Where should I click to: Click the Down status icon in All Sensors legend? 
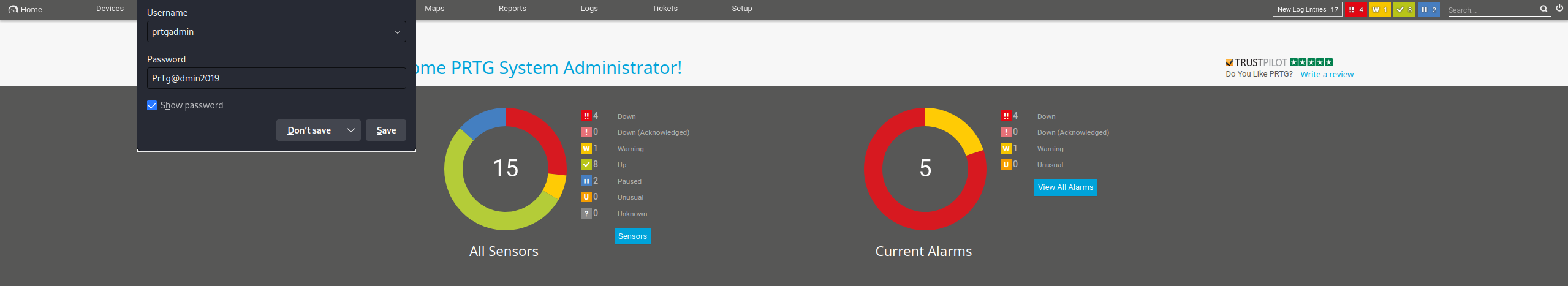tap(586, 116)
